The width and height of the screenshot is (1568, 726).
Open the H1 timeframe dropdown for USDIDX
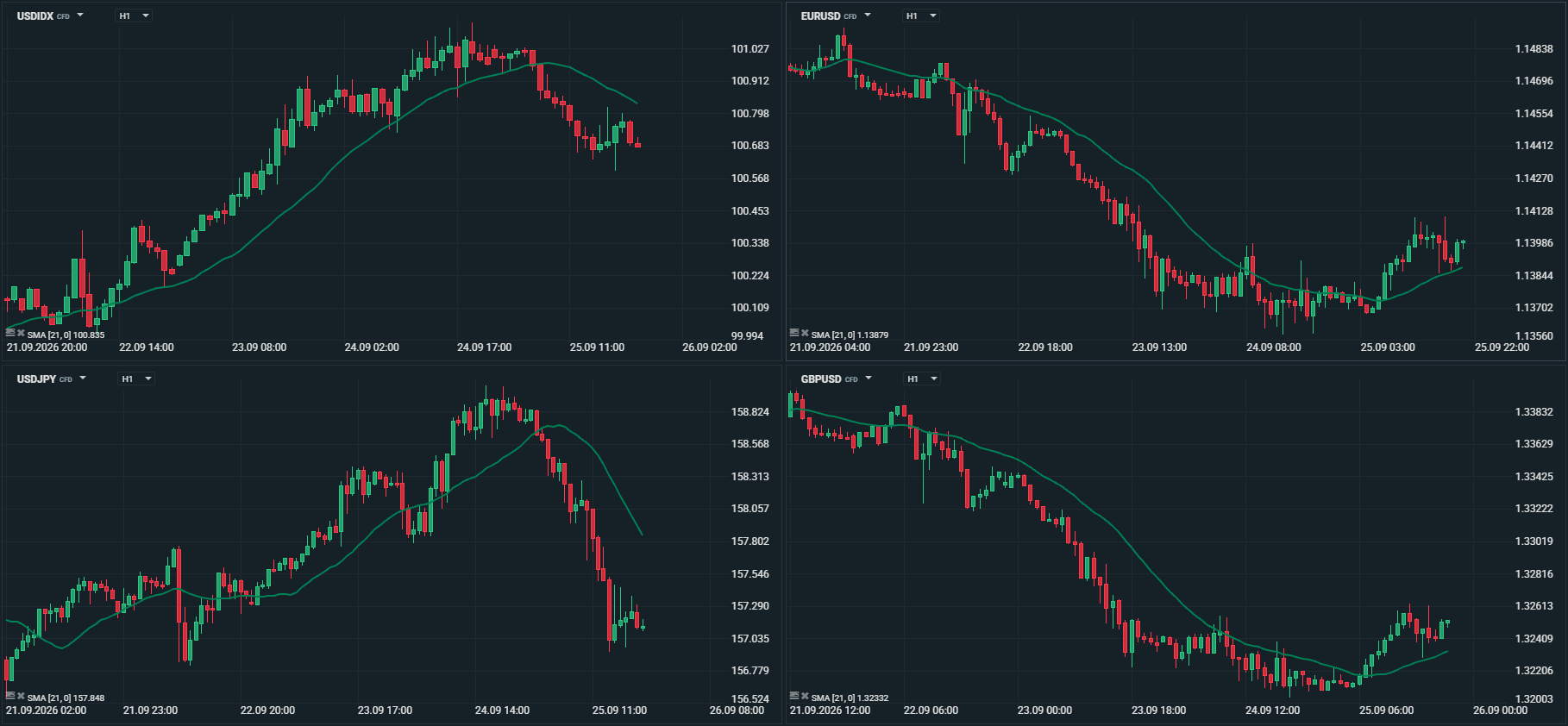pos(134,16)
